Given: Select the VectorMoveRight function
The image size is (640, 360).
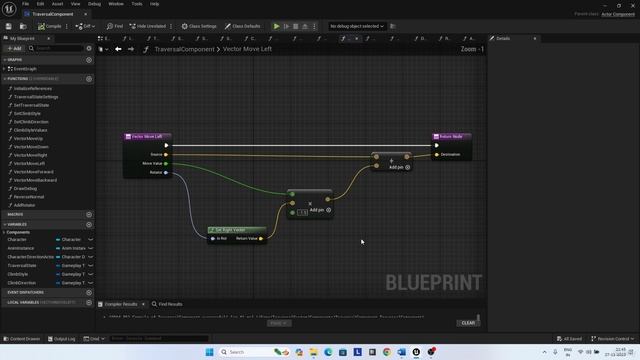Looking at the screenshot, I should (31, 155).
